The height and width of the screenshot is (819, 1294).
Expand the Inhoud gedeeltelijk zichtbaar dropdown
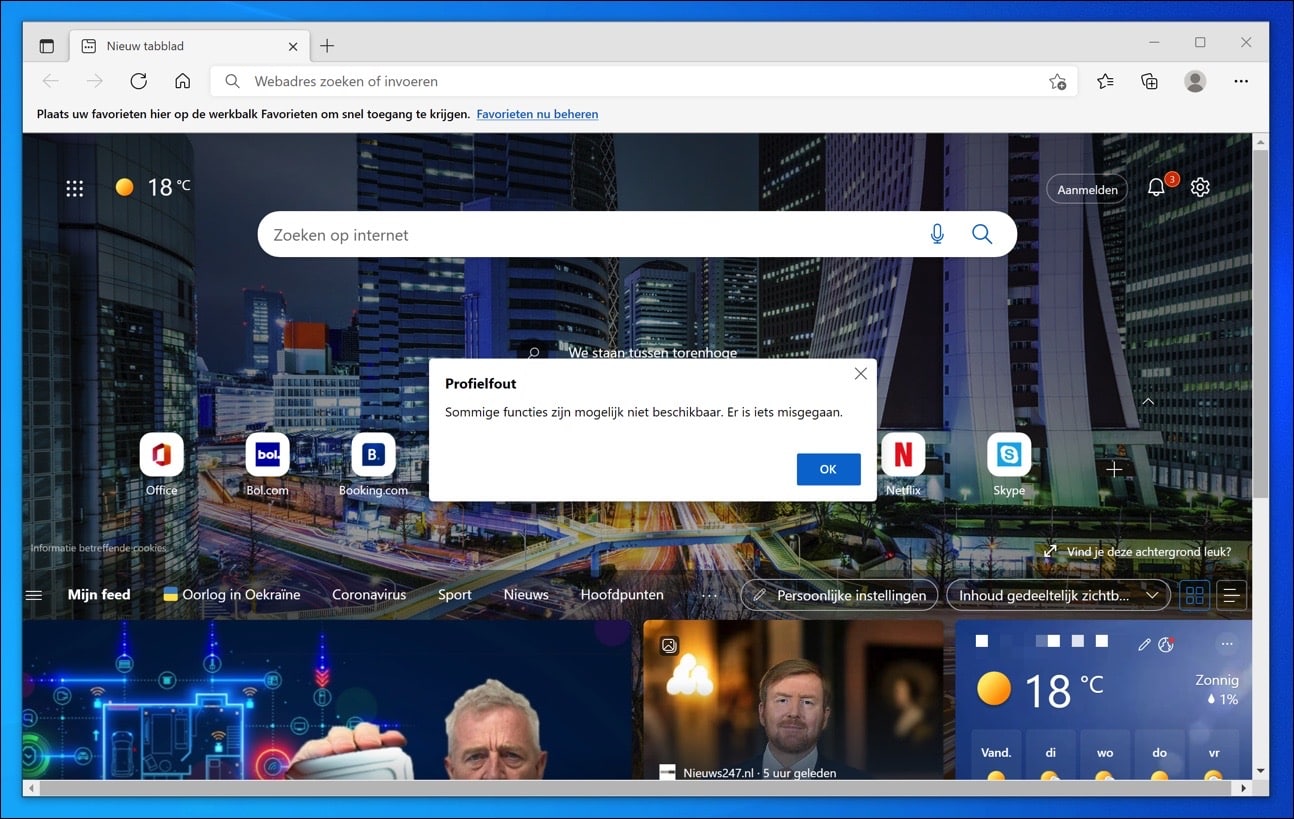[x=1059, y=595]
